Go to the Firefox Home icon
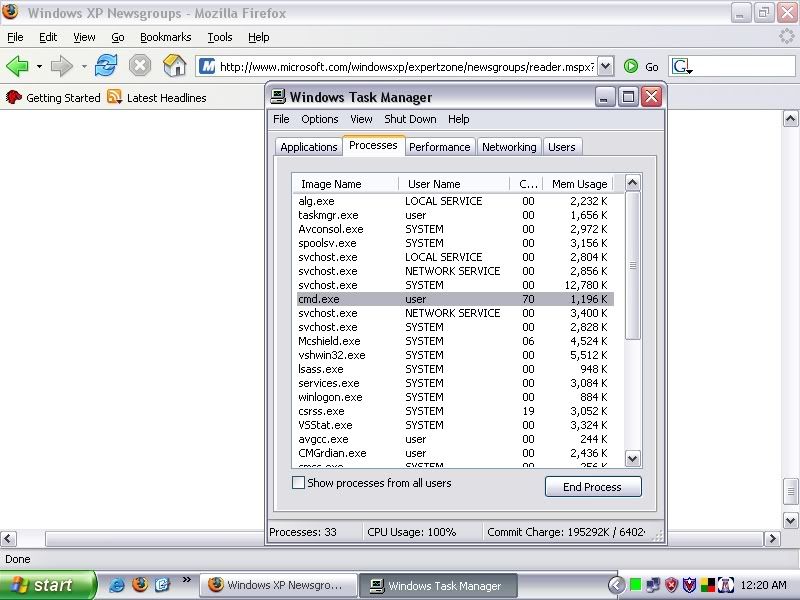Viewport: 800px width, 600px height. (x=174, y=65)
